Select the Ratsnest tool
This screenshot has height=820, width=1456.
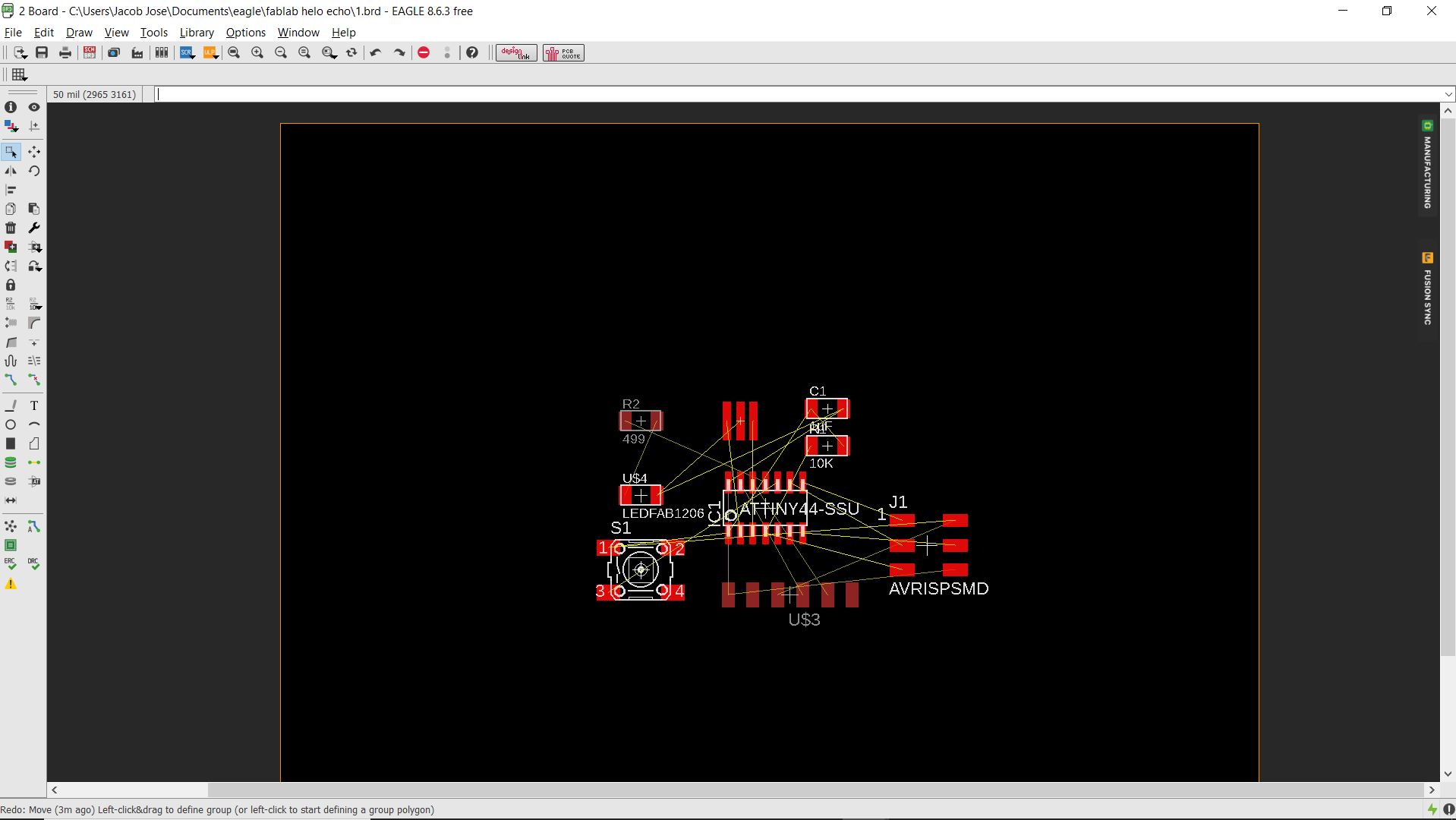[11, 526]
